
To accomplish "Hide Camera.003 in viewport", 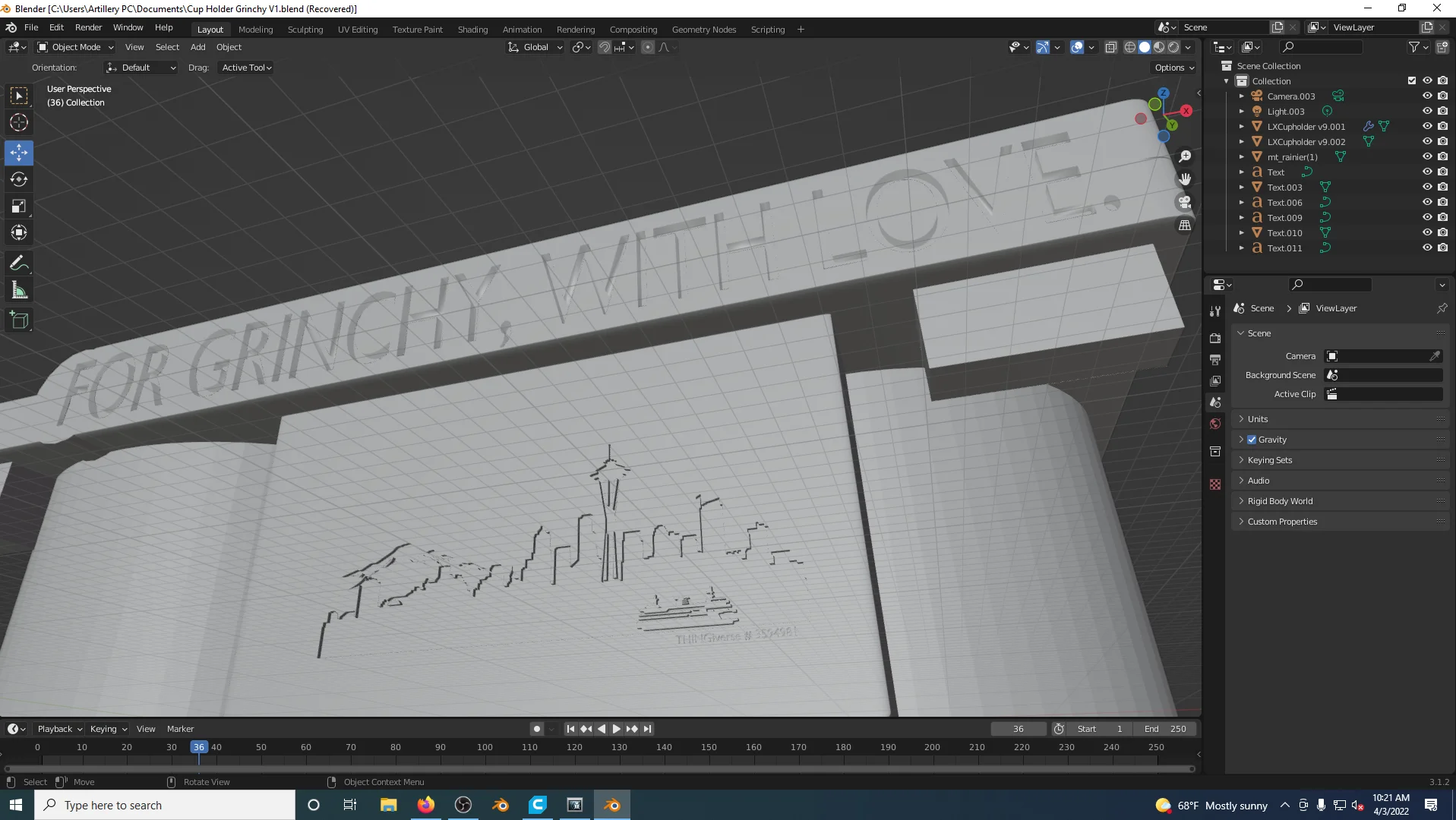I will click(x=1427, y=96).
